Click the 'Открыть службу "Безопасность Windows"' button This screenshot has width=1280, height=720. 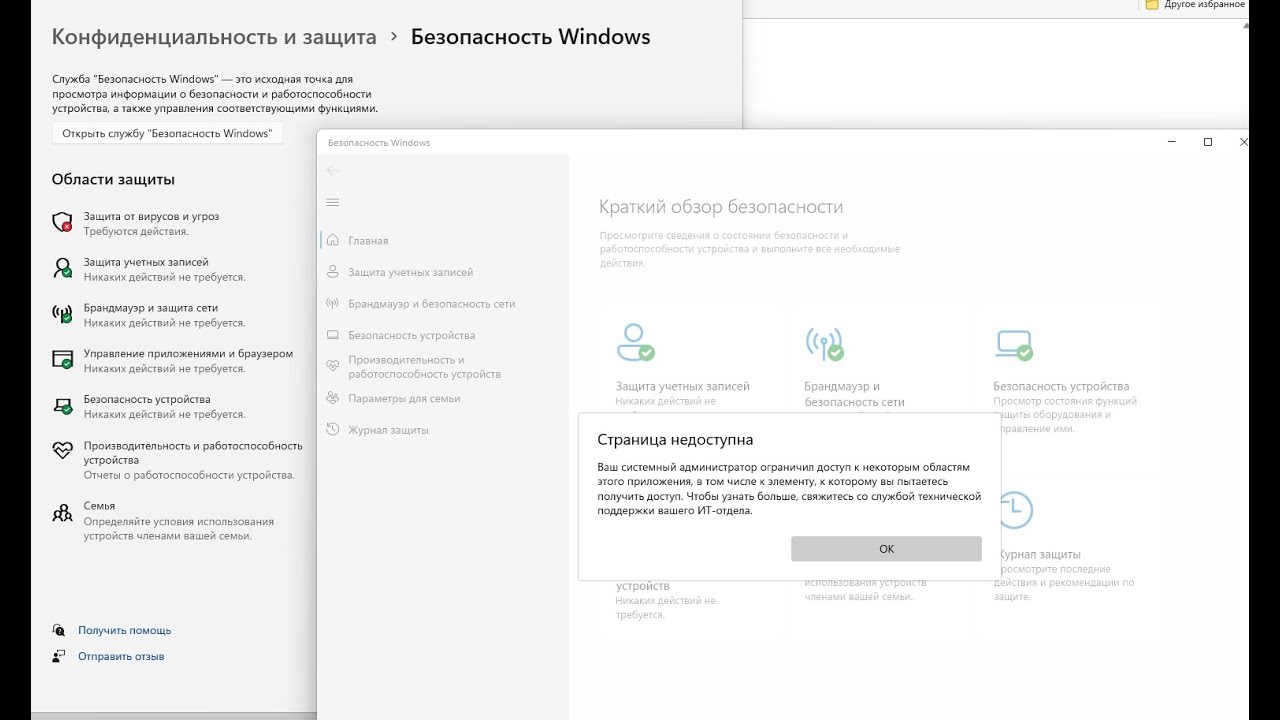167,134
